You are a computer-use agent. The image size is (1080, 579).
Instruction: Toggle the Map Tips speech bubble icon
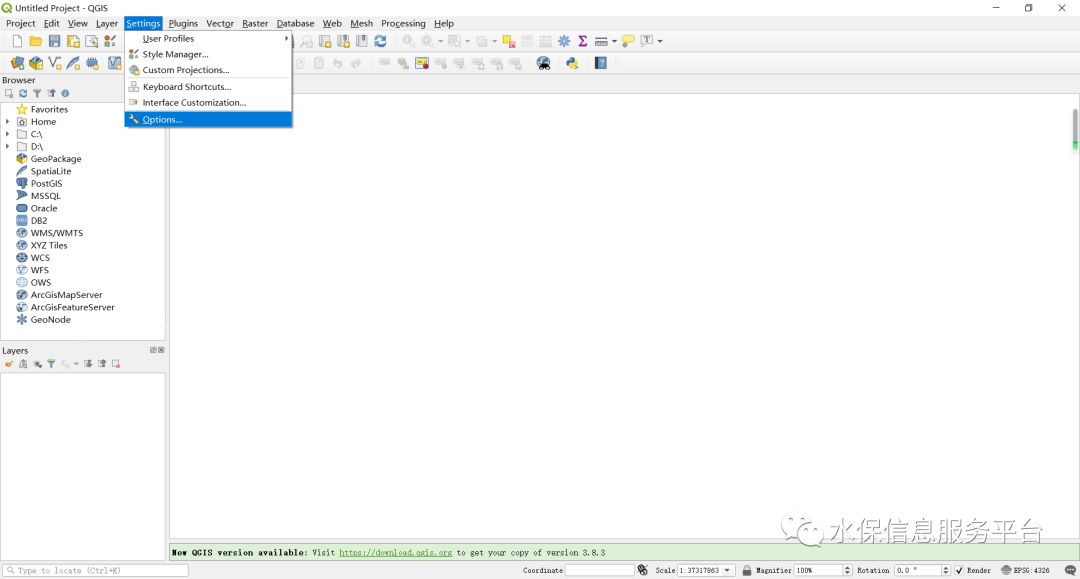[x=628, y=41]
